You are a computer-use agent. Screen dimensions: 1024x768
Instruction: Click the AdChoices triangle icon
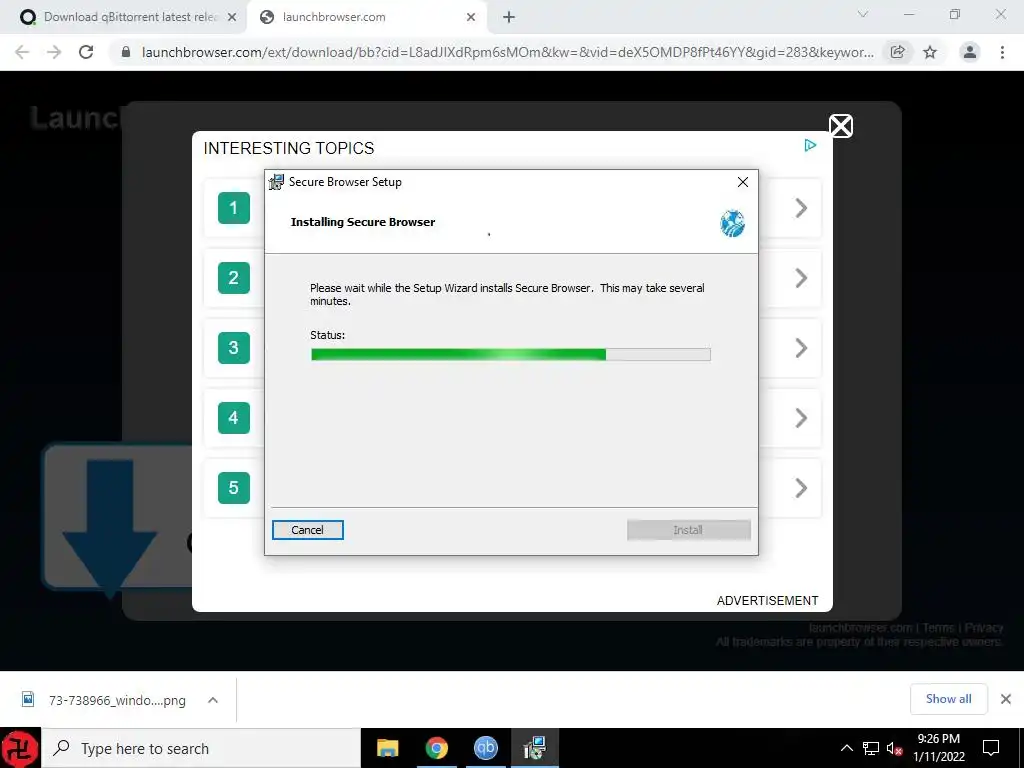[x=810, y=145]
